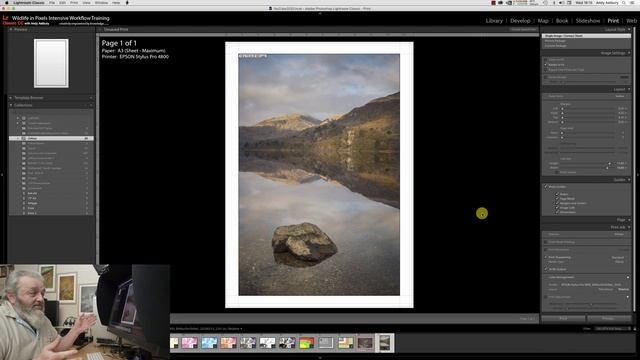
Task: Open the Map module
Action: [x=543, y=21]
